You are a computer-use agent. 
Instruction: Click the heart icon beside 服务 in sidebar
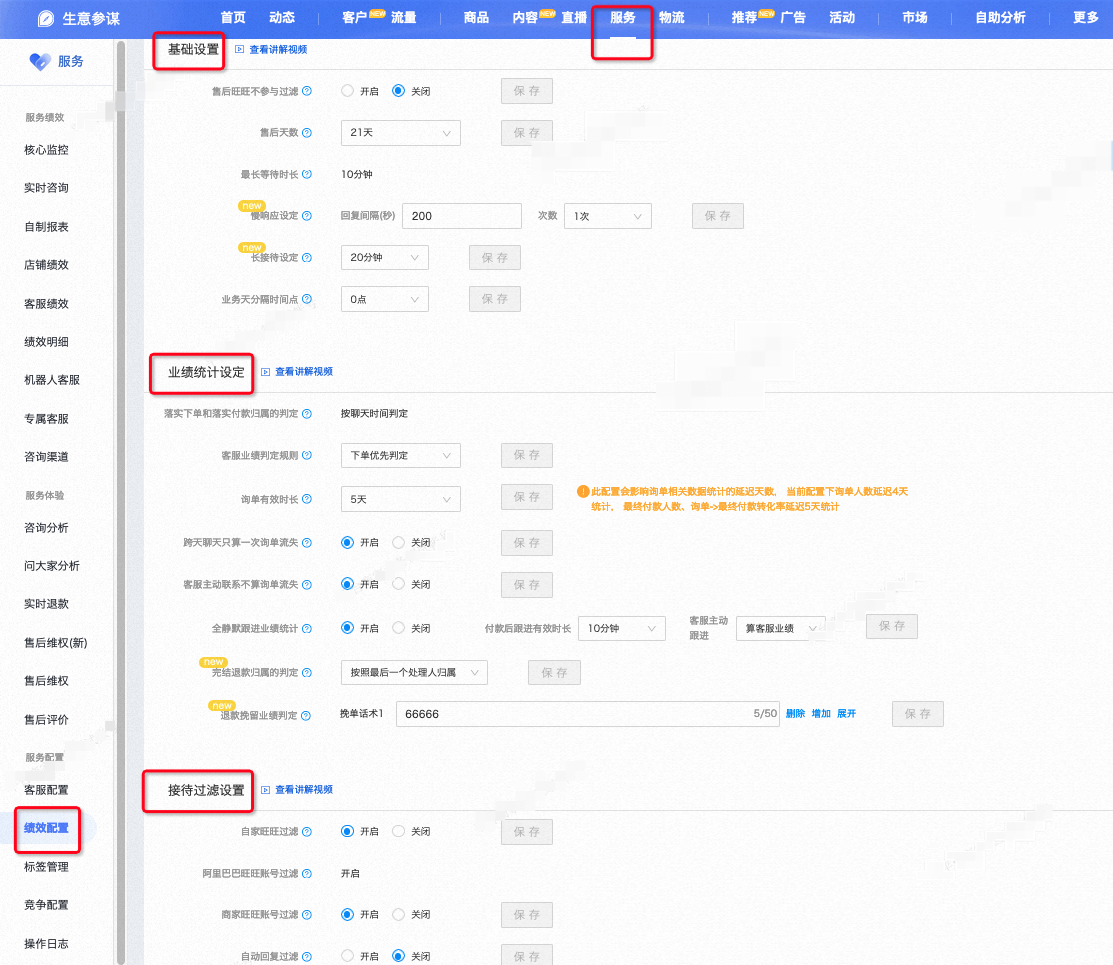coord(40,62)
